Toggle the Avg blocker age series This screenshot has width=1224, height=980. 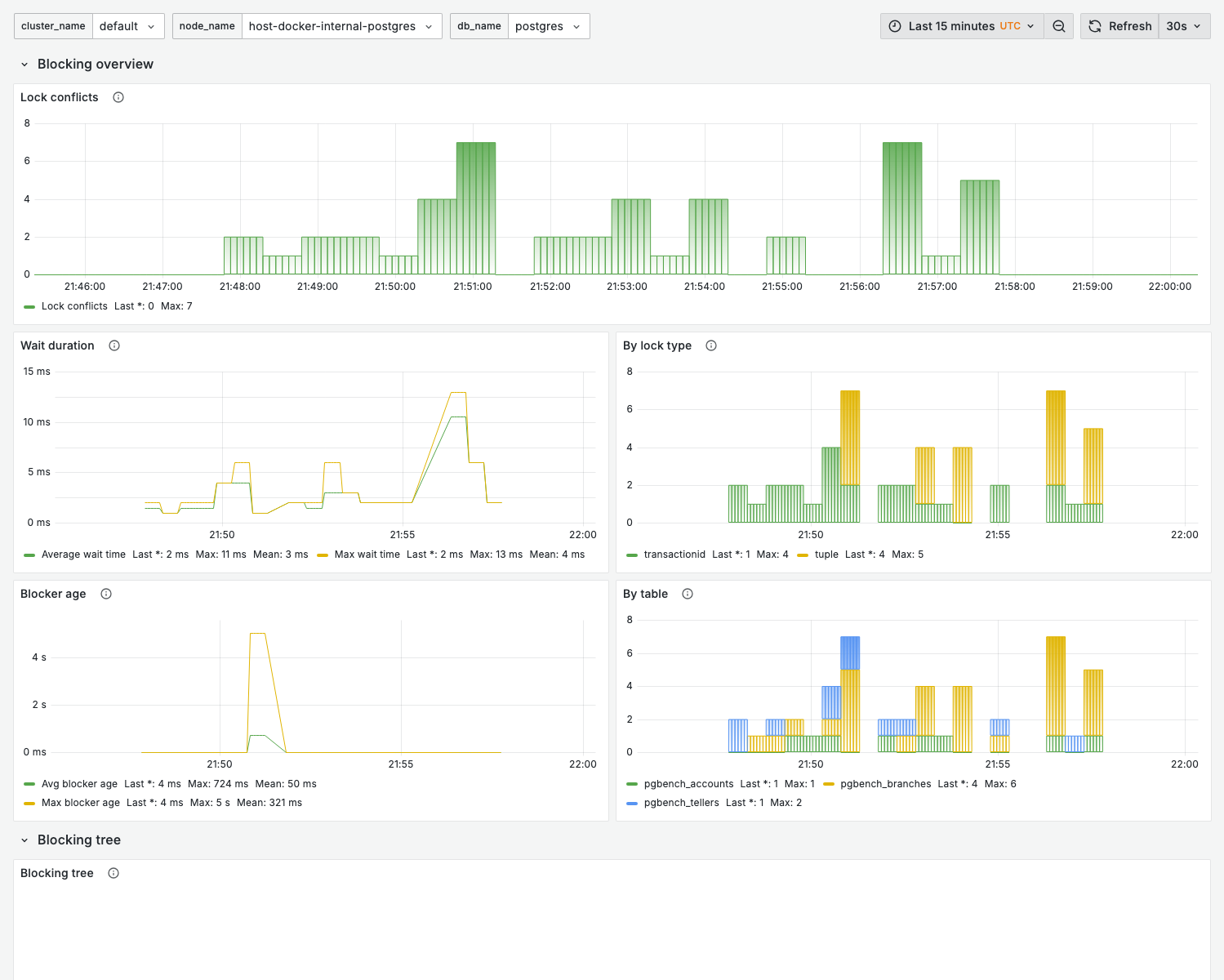click(x=79, y=783)
